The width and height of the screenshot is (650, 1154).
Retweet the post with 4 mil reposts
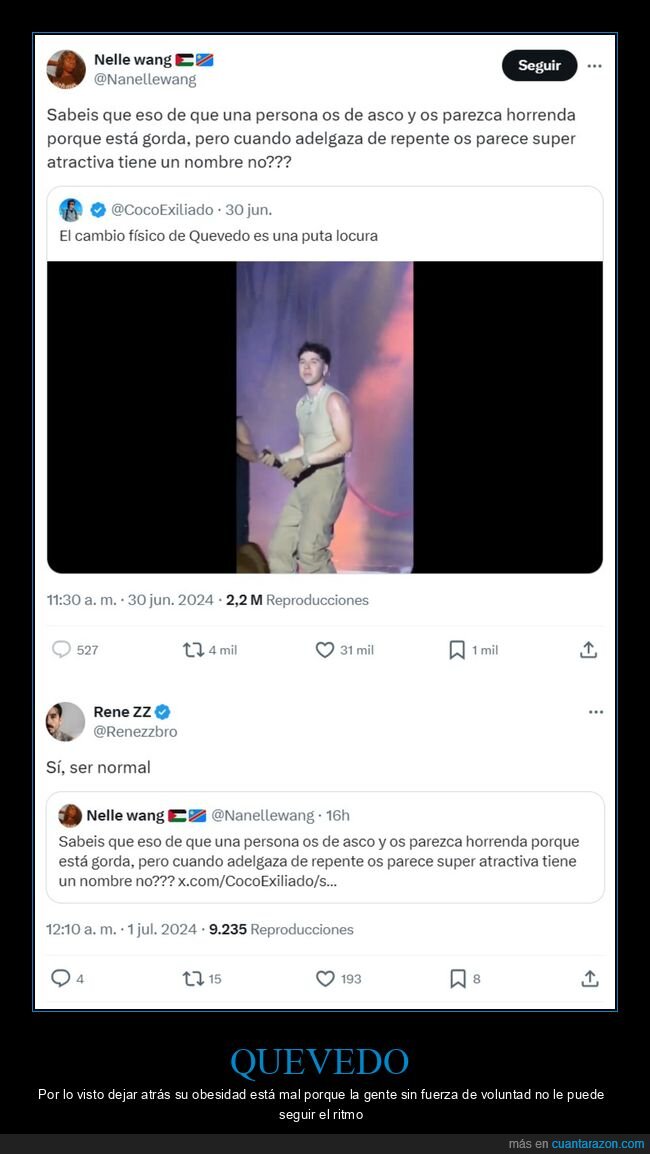pyautogui.click(x=194, y=650)
